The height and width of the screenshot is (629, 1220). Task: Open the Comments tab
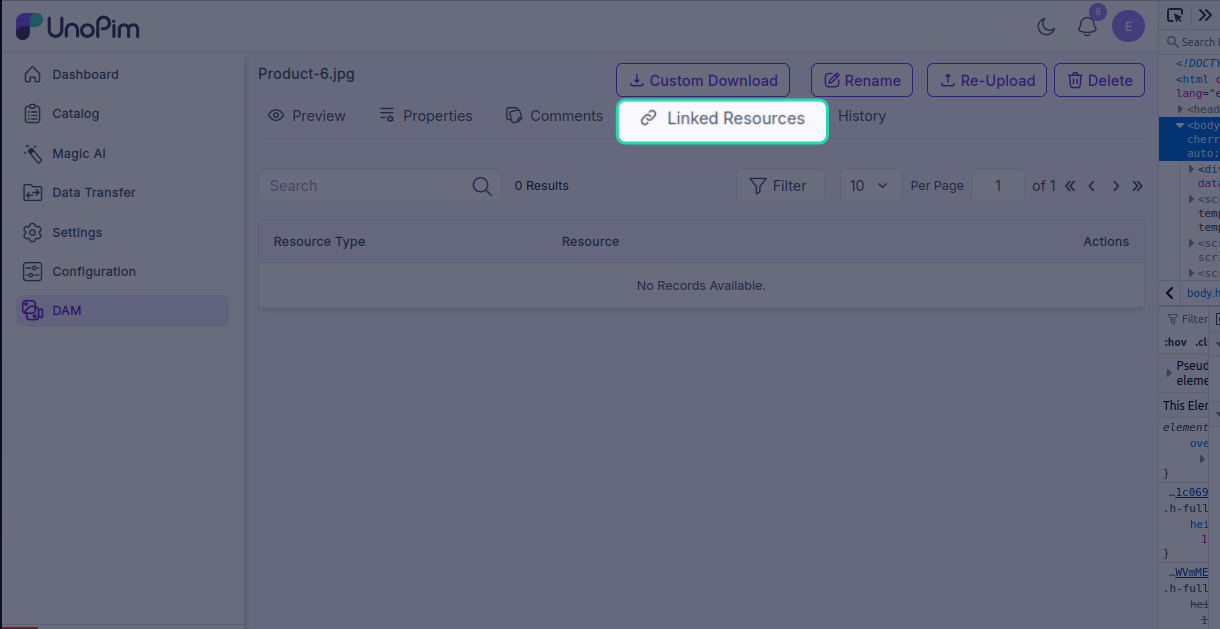tap(554, 116)
